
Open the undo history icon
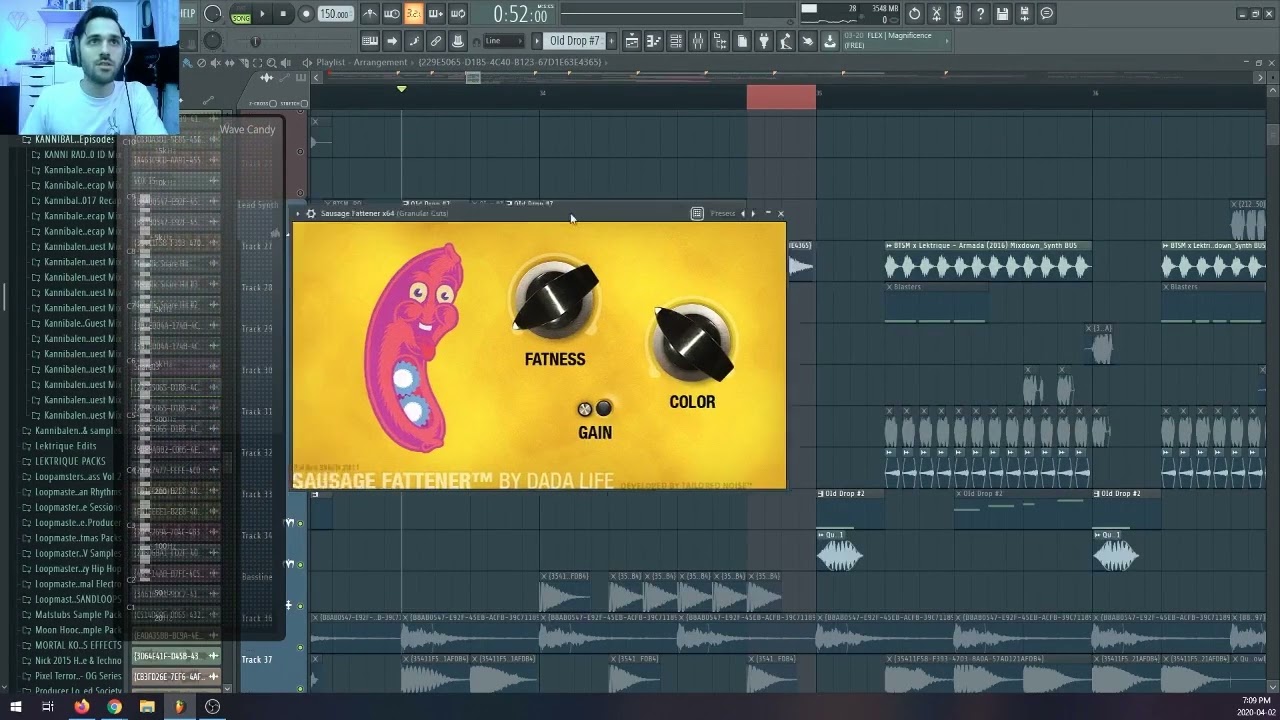(914, 14)
